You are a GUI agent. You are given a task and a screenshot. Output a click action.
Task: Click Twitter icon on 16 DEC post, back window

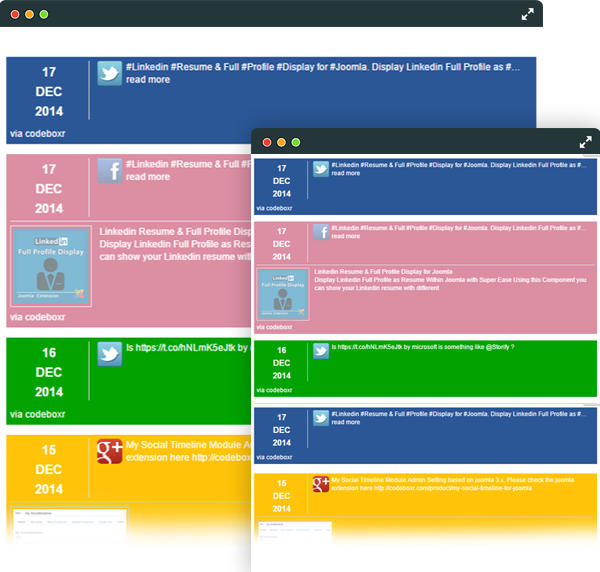[x=109, y=354]
